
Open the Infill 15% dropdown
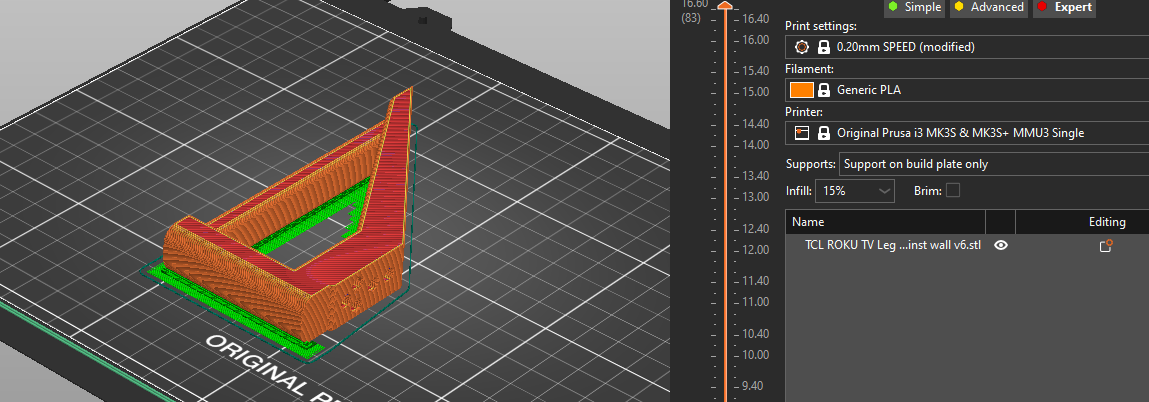click(856, 190)
